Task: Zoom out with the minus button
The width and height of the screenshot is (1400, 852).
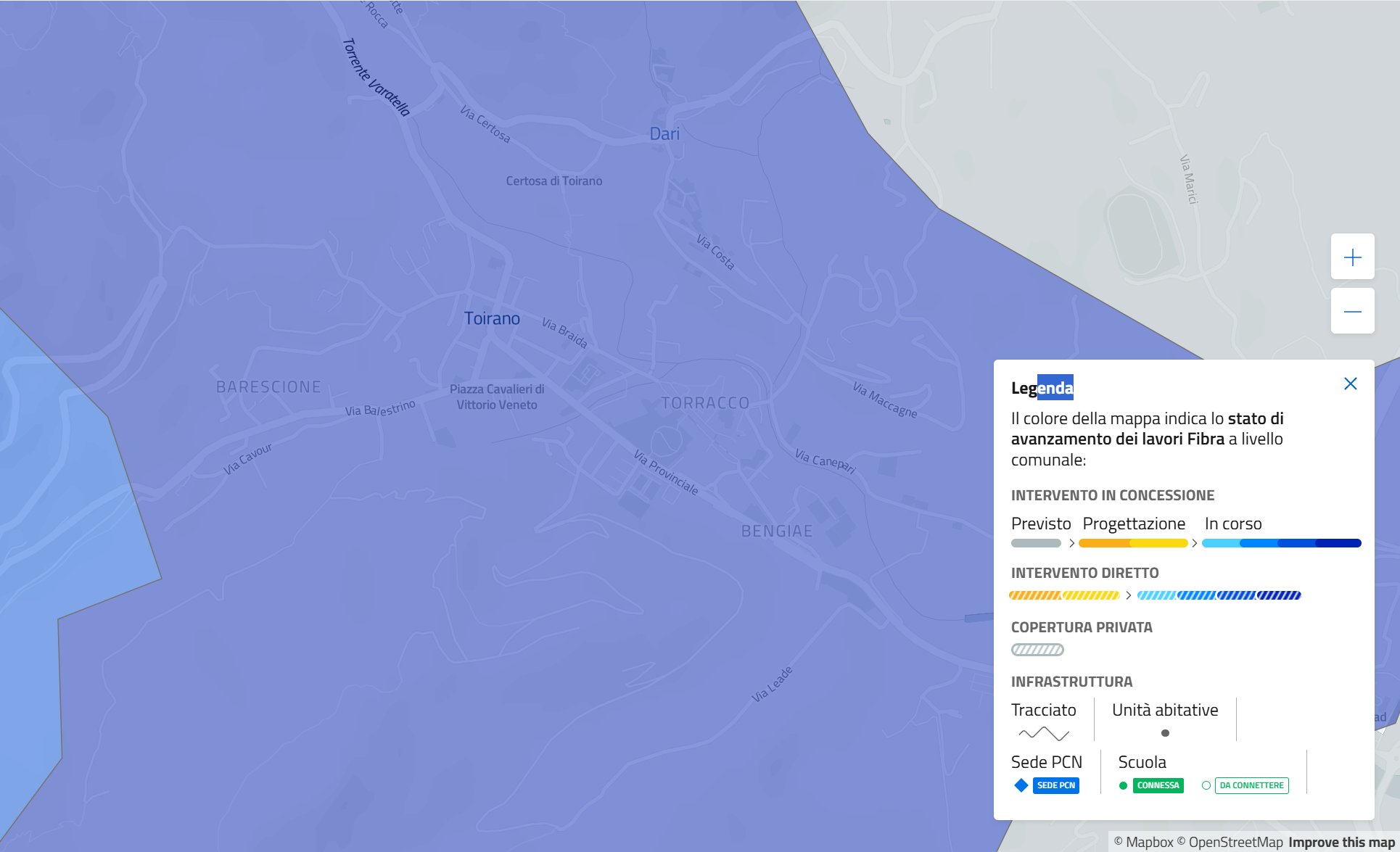Action: (x=1352, y=312)
